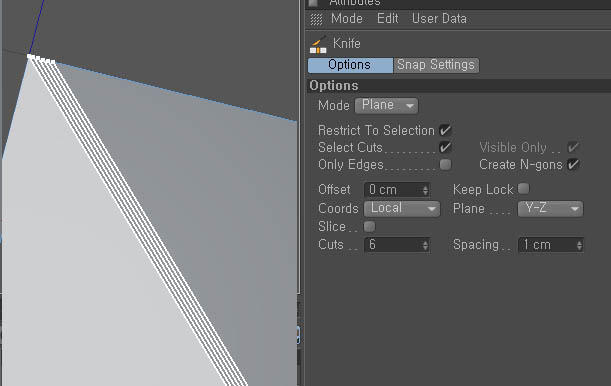
Task: Open the Mode menu in Attributes
Action: [346, 18]
